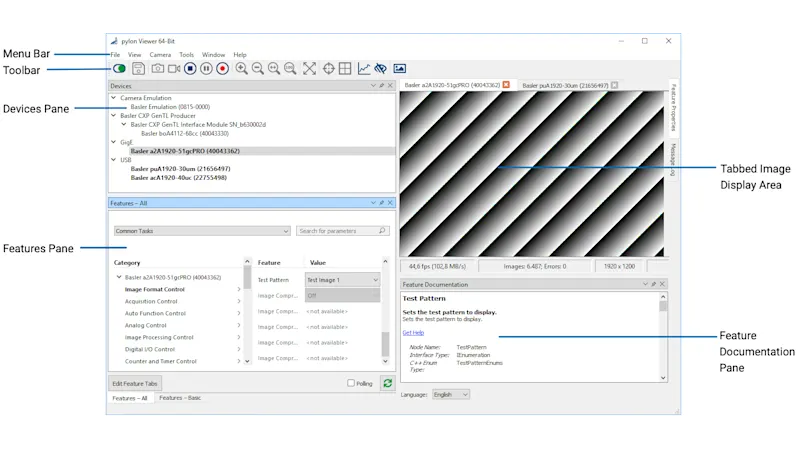Click the Get Help link

click(x=413, y=332)
